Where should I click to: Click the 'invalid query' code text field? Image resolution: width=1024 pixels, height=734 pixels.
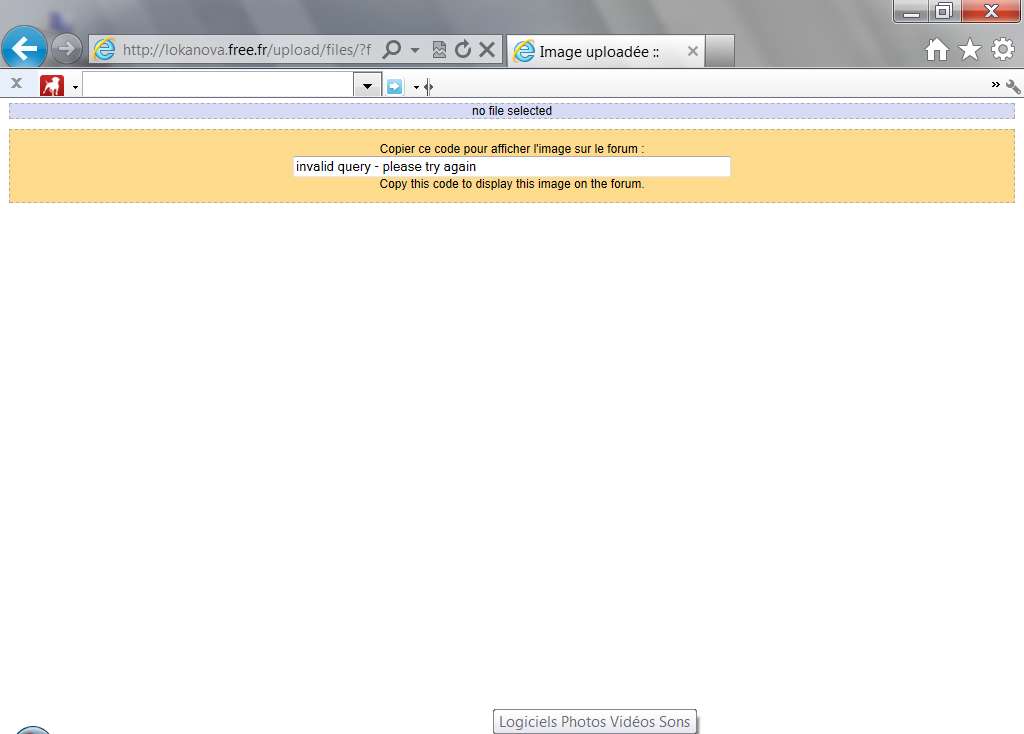tap(511, 167)
